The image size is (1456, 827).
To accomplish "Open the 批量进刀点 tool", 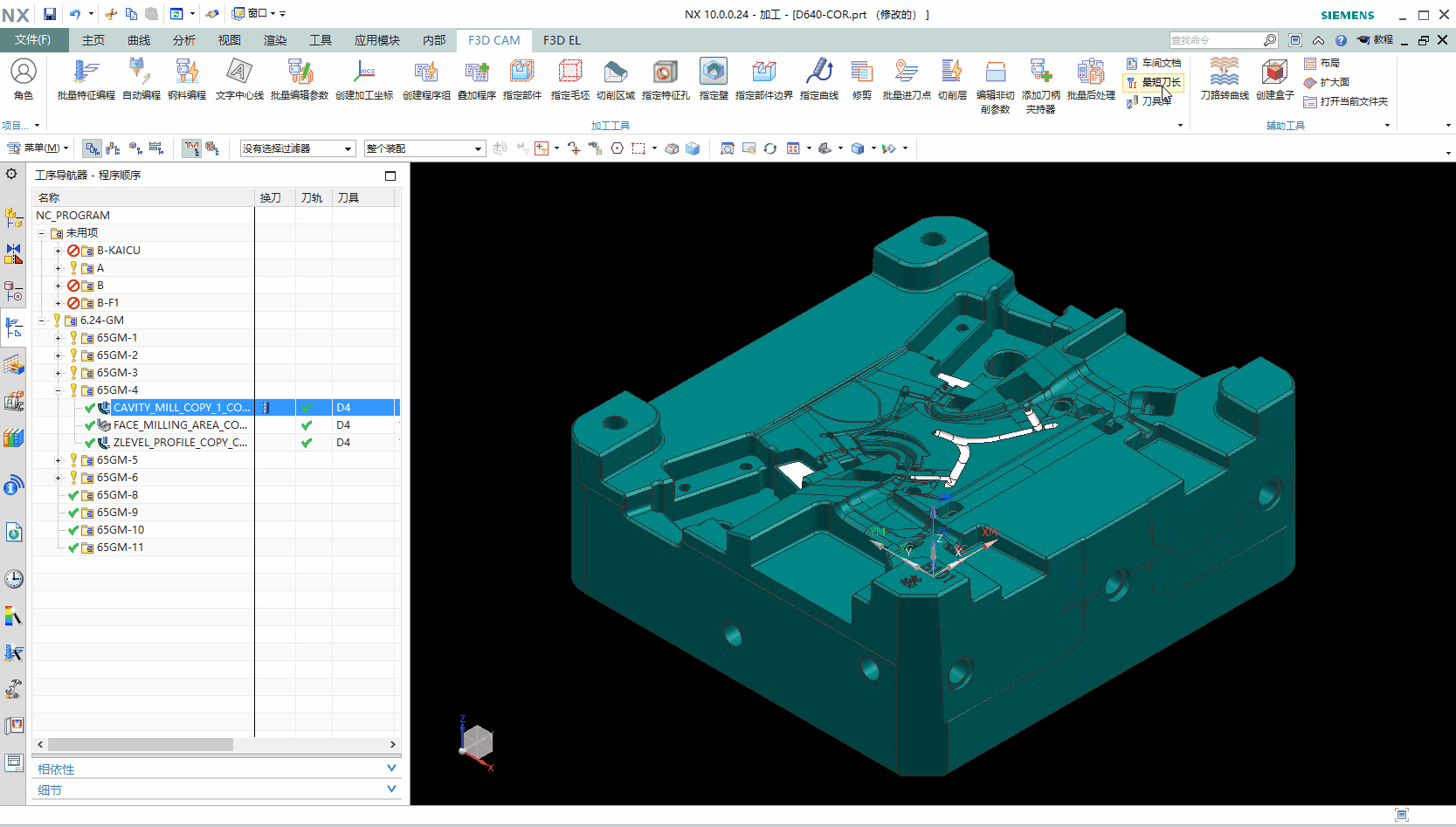I will (907, 79).
